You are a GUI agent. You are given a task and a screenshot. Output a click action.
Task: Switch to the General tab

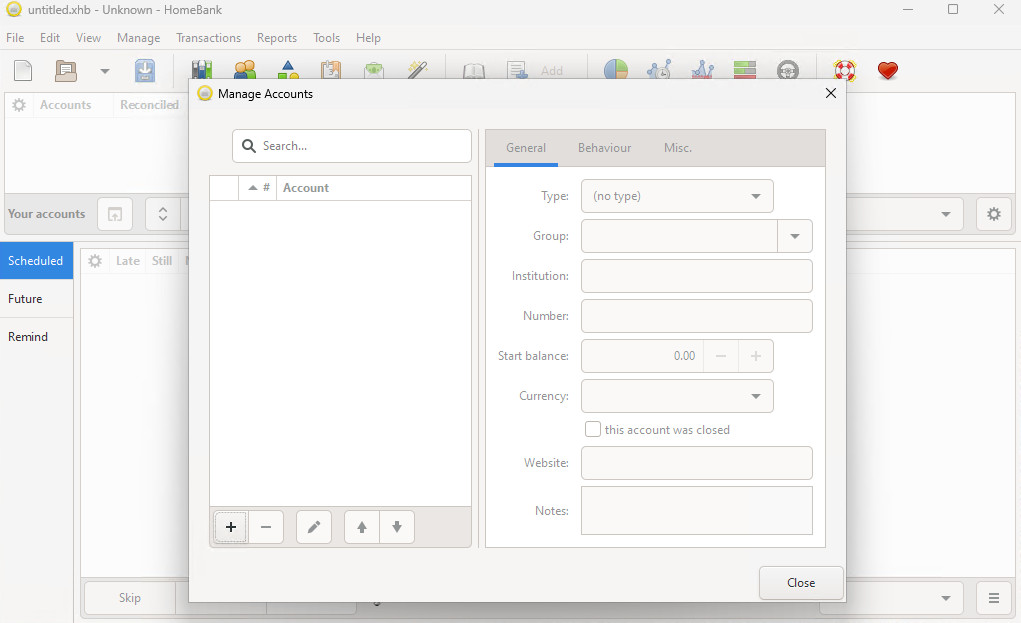[526, 148]
